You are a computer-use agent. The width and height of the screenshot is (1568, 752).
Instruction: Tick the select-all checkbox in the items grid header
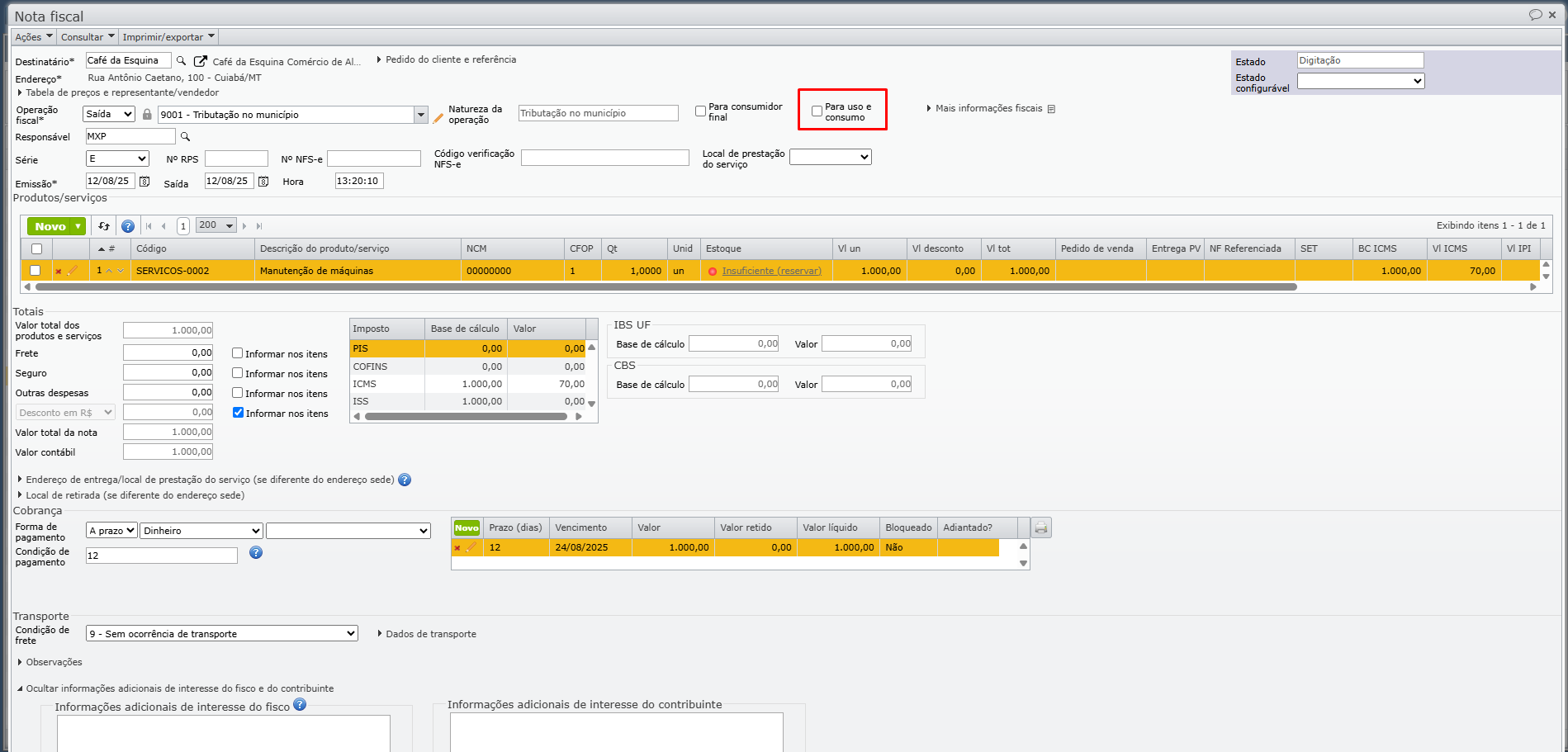36,248
